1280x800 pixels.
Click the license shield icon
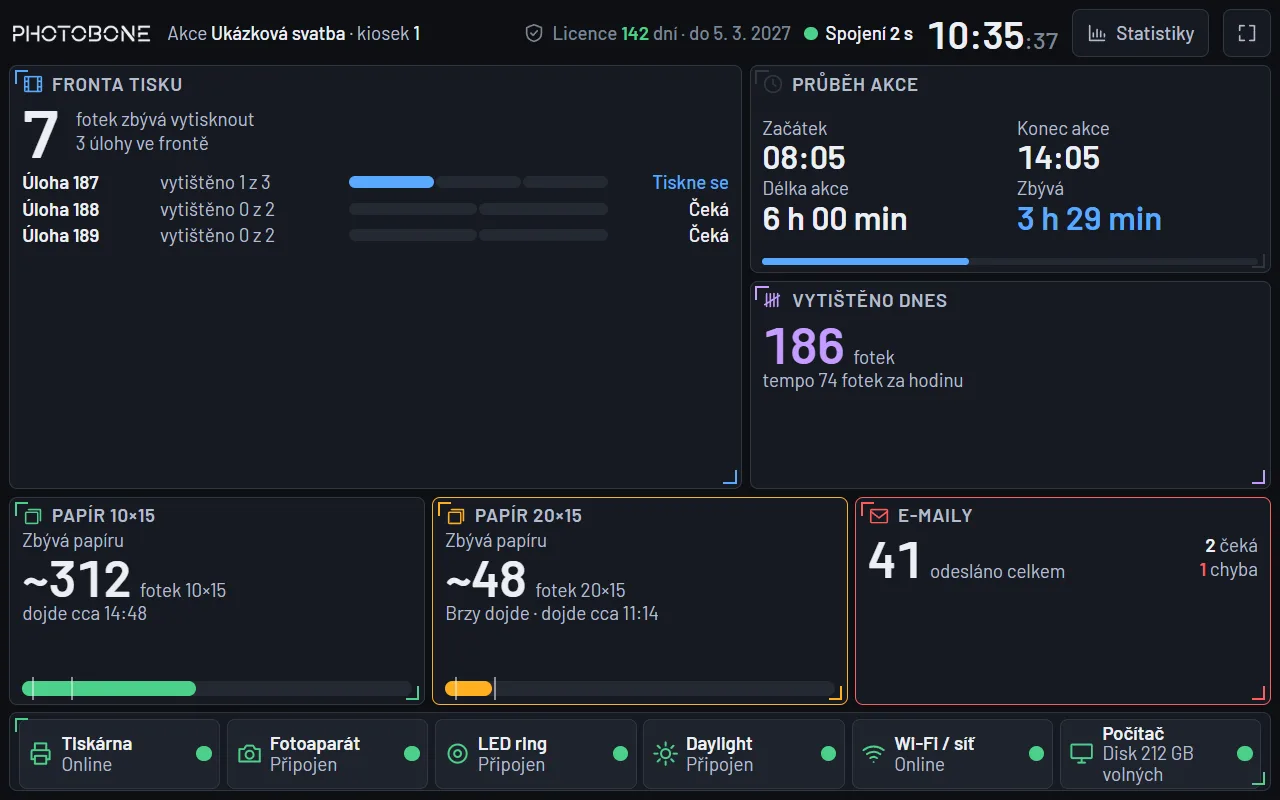[534, 33]
